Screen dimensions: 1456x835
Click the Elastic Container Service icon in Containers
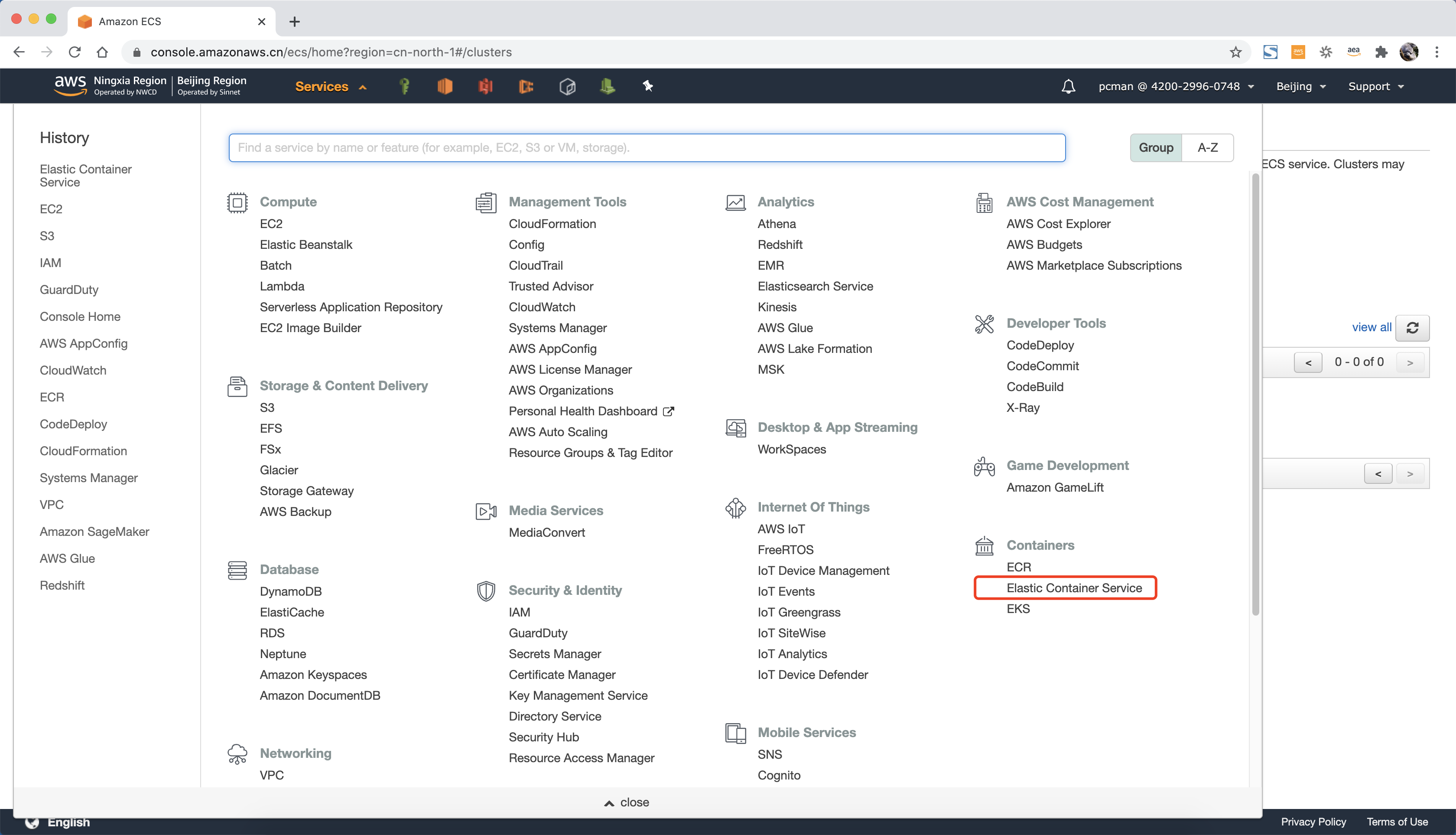point(1075,587)
